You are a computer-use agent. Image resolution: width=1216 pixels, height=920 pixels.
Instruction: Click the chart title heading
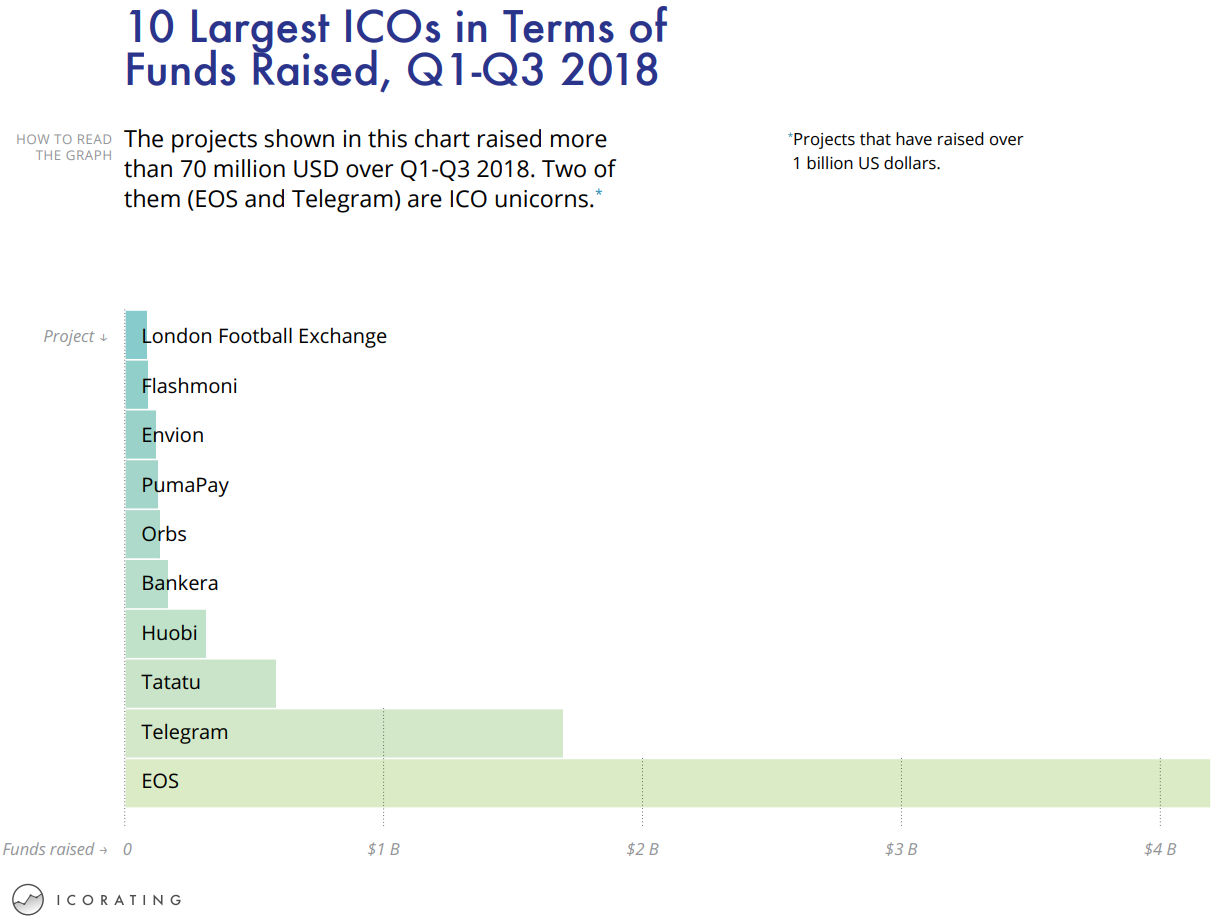click(395, 48)
